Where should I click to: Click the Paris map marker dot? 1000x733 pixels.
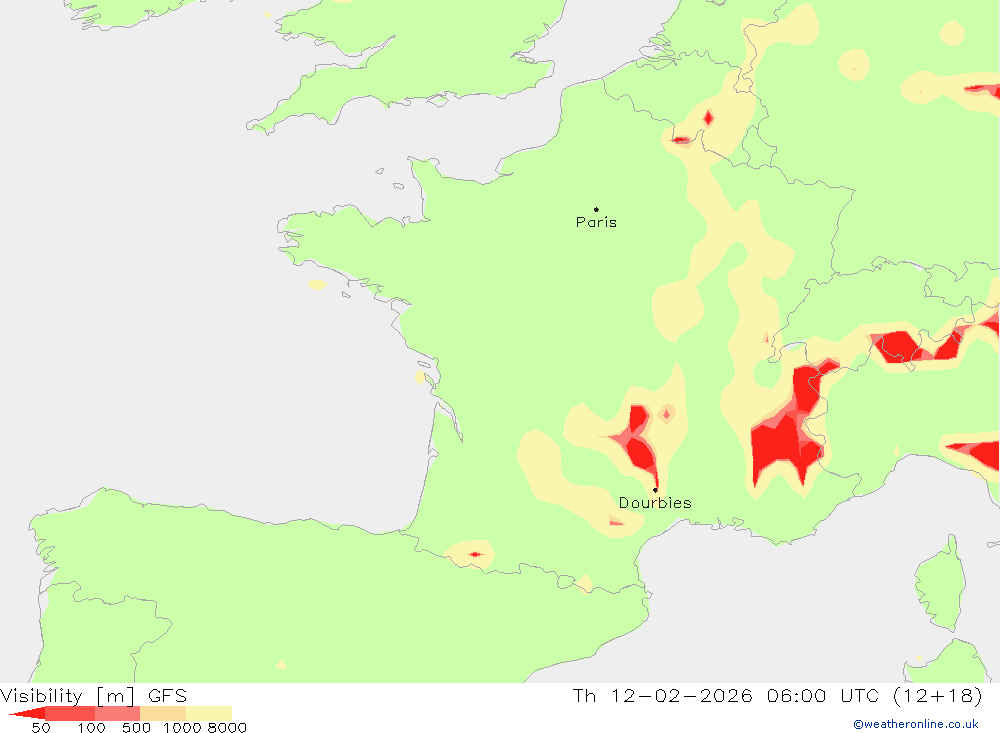[596, 209]
